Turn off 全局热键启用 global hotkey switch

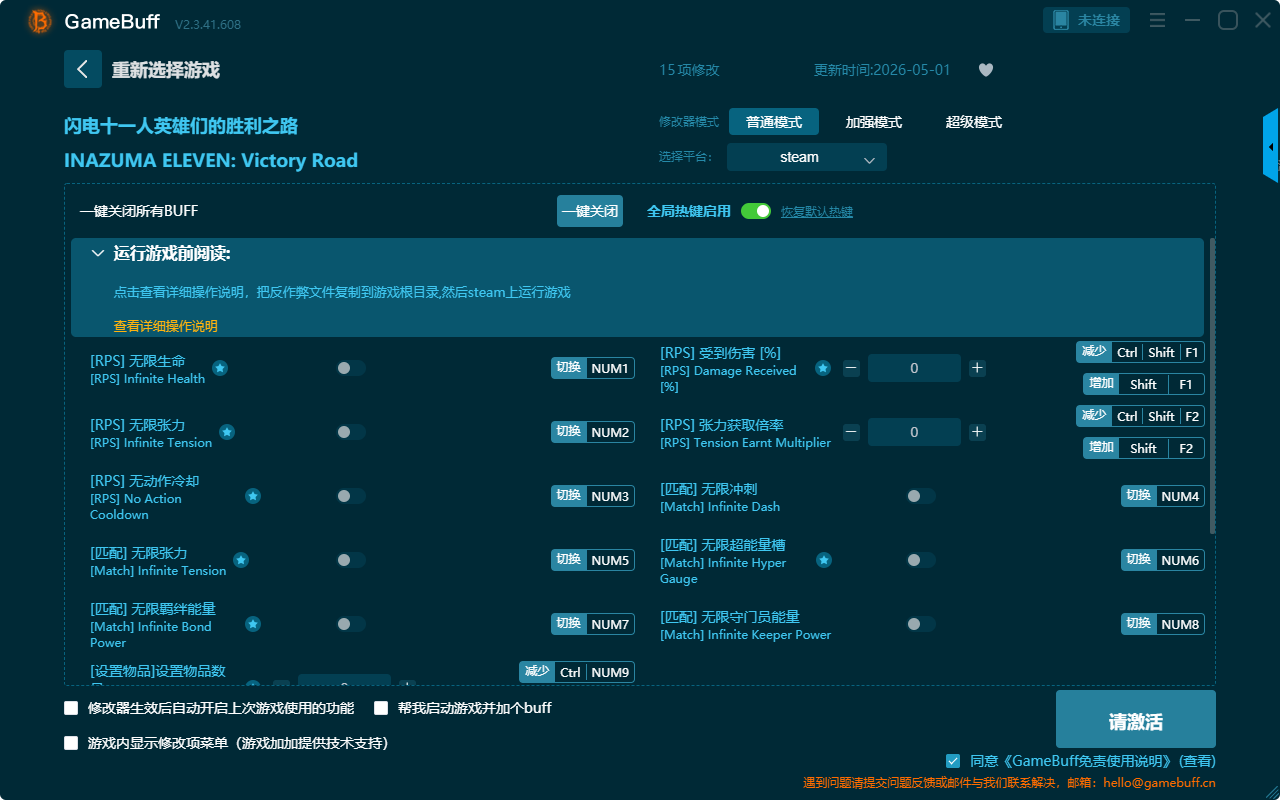756,211
